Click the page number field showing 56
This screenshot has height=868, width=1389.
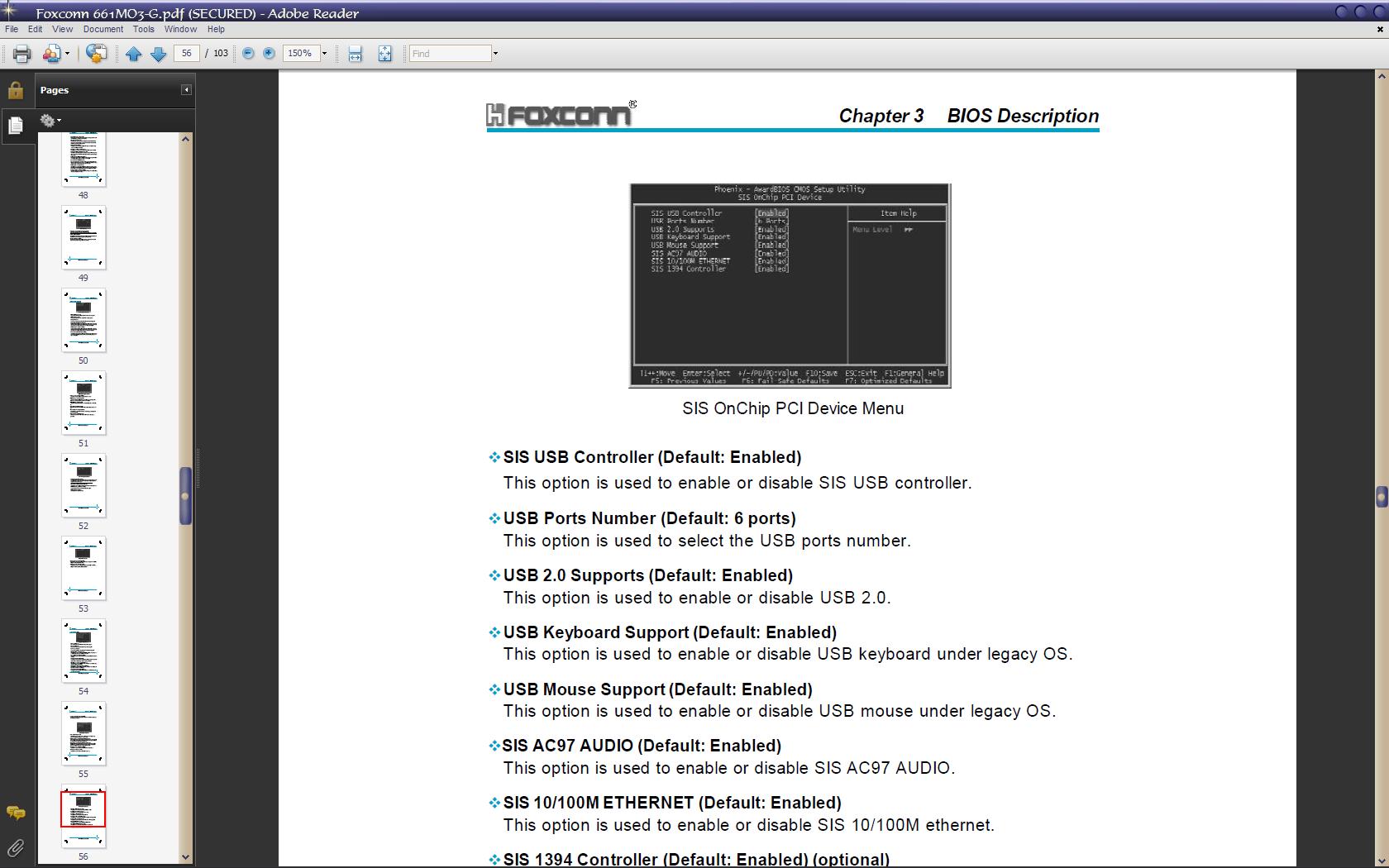[x=187, y=53]
